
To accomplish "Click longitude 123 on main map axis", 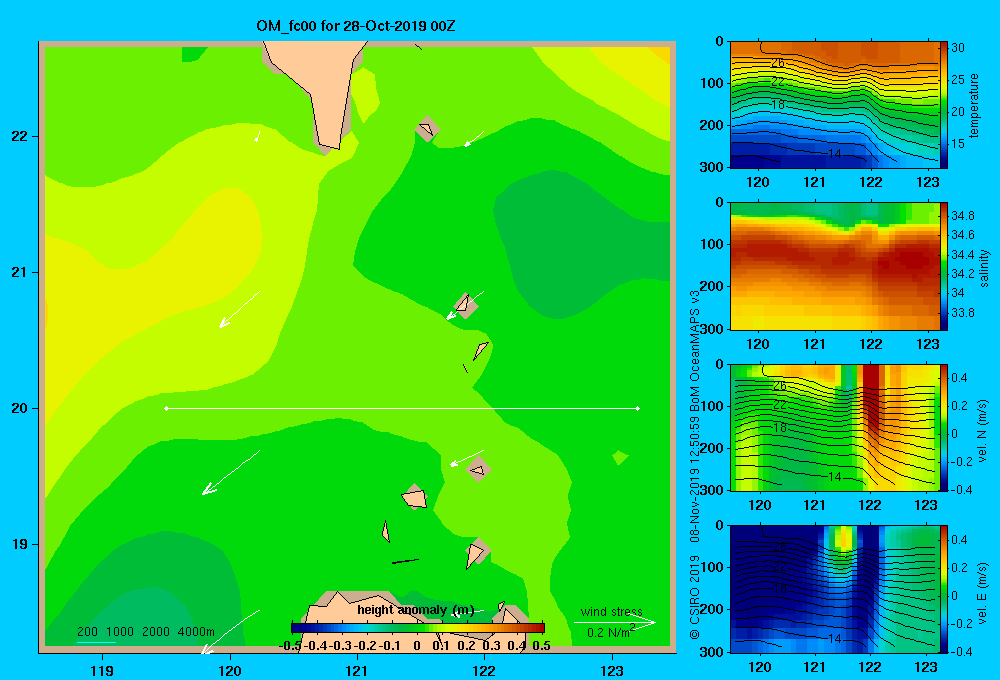I will [612, 670].
